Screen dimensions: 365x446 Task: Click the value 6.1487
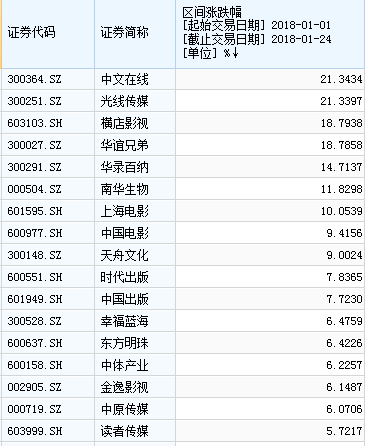[x=344, y=387]
